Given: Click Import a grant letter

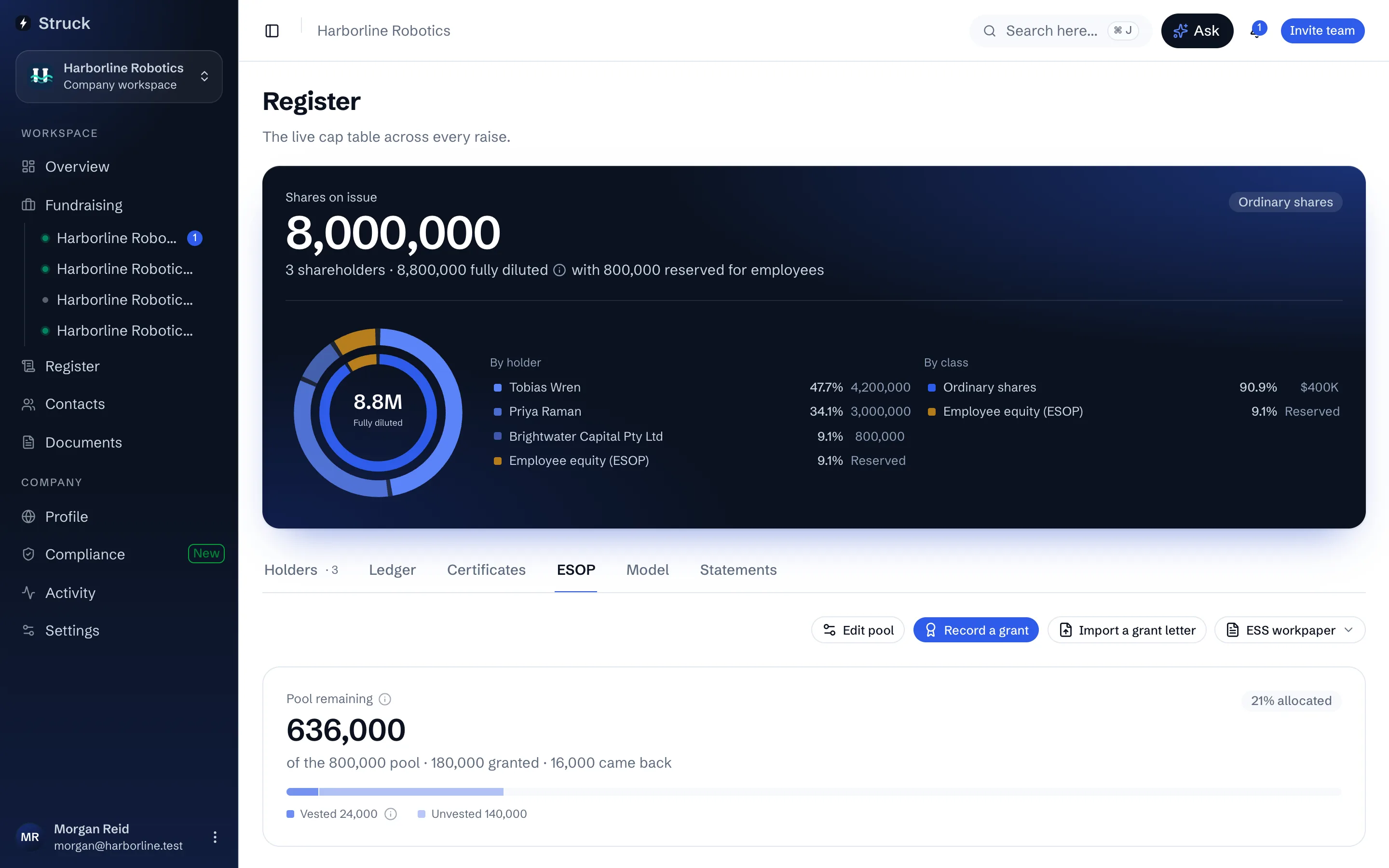Looking at the screenshot, I should click(1127, 630).
